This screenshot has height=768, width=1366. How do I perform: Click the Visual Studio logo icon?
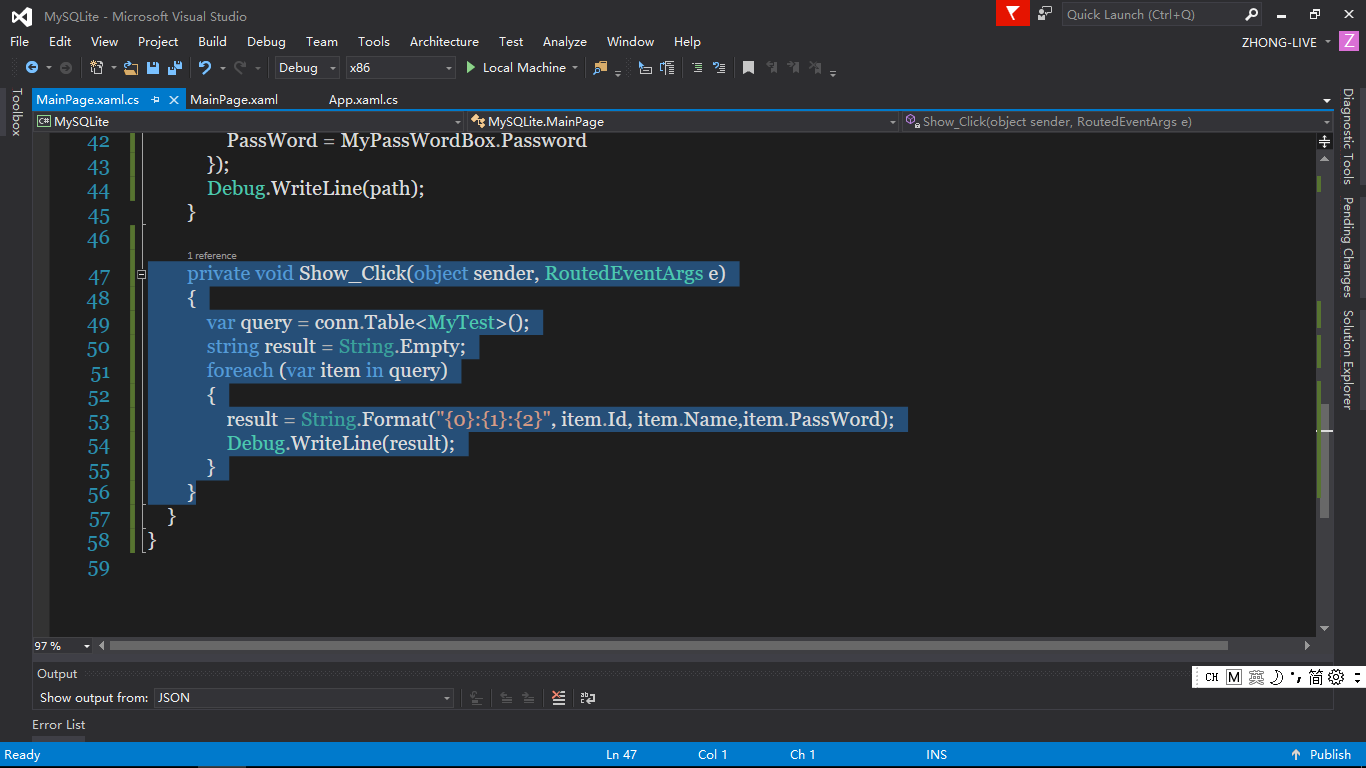(x=21, y=16)
